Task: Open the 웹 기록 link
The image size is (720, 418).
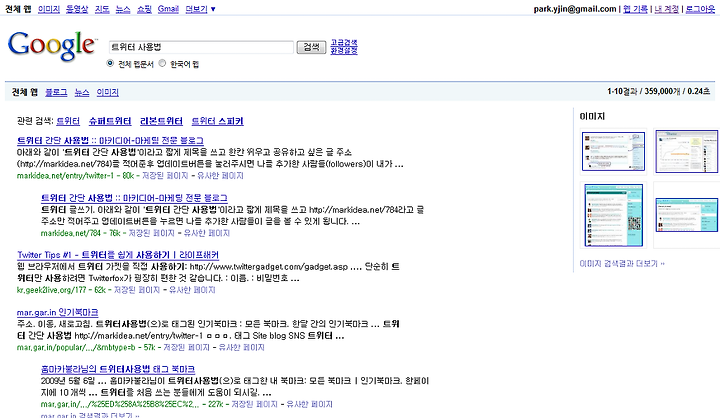Action: 635,9
